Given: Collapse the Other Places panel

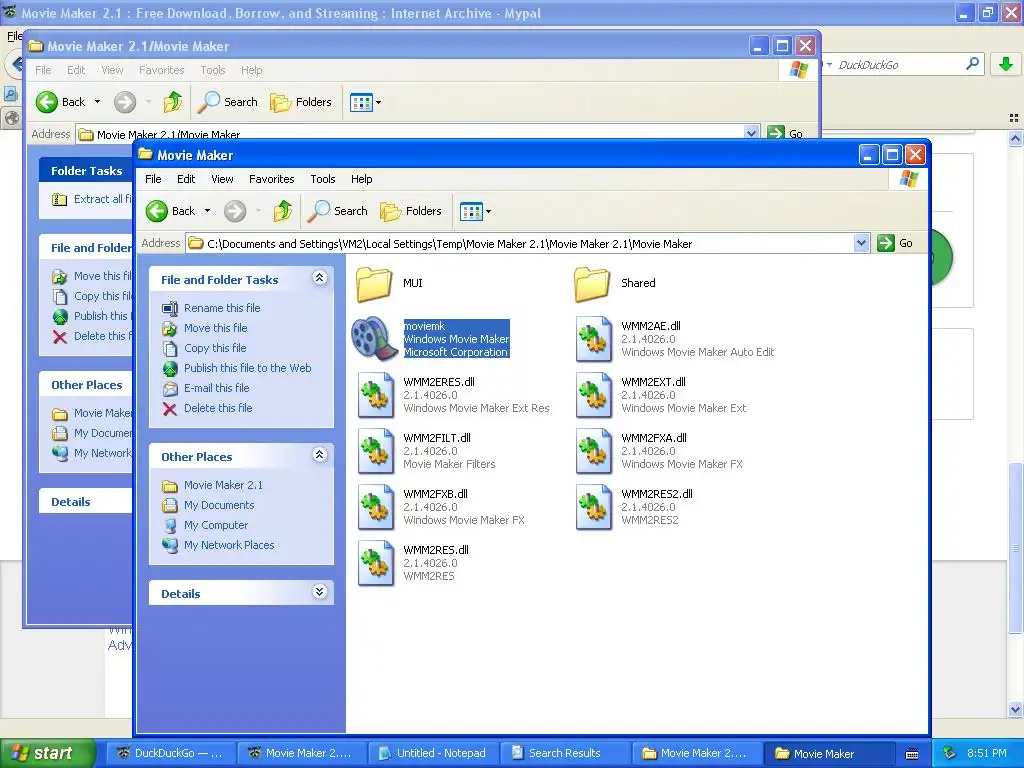Looking at the screenshot, I should [319, 455].
